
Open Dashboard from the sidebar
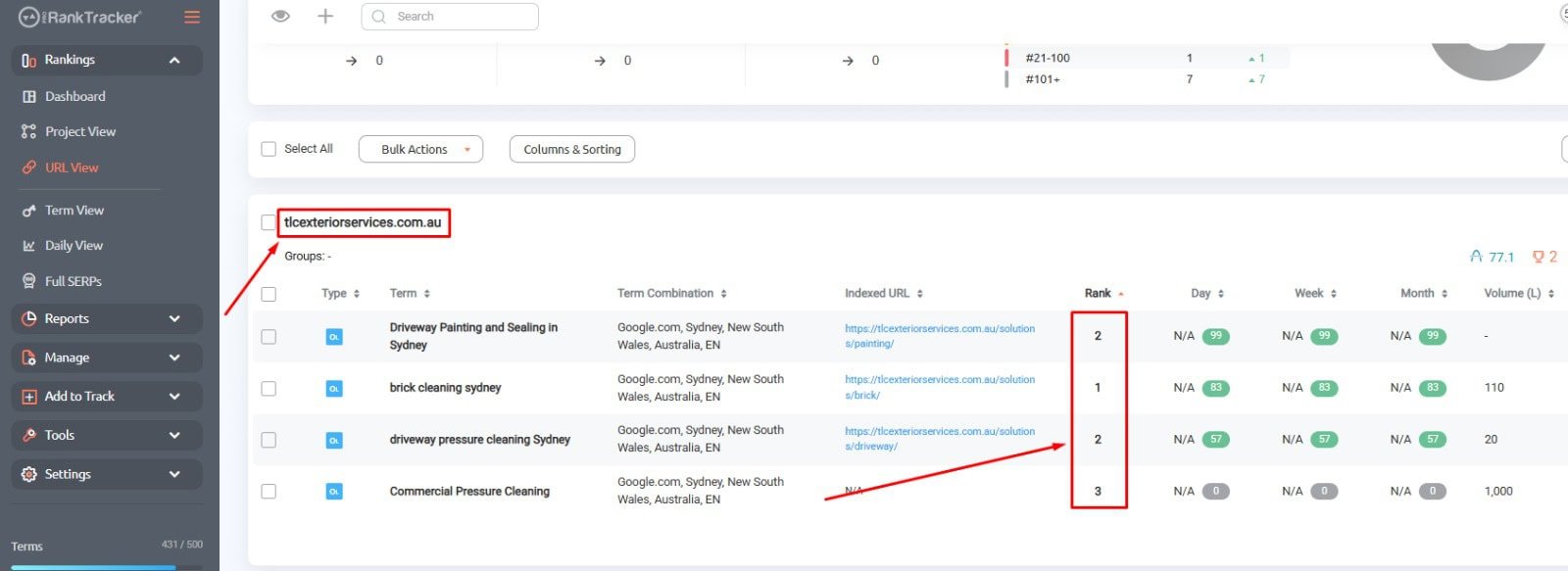74,96
